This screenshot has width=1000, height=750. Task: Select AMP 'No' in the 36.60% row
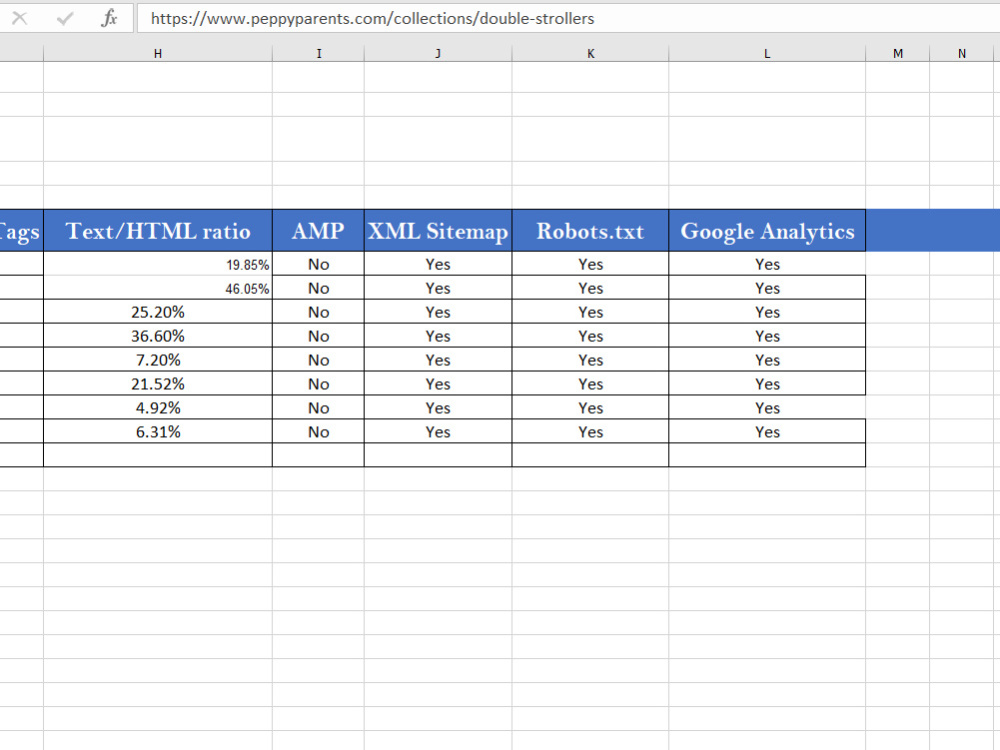318,336
